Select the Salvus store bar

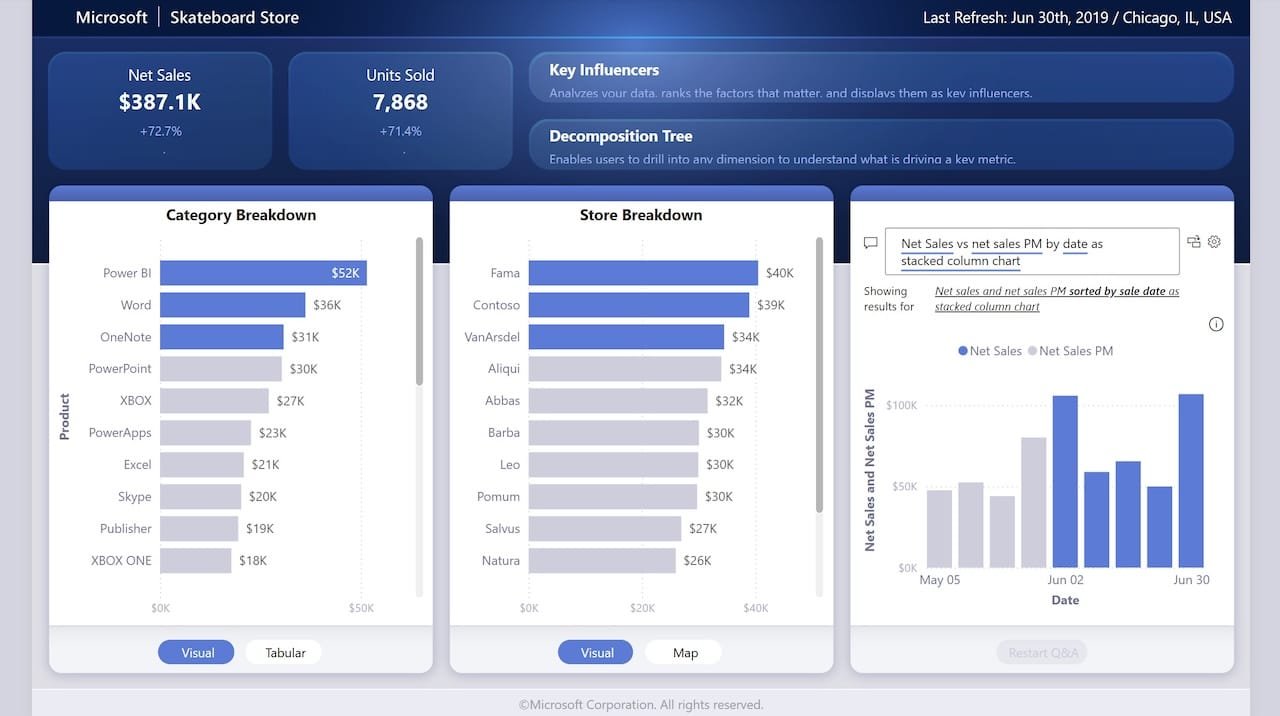coord(605,529)
